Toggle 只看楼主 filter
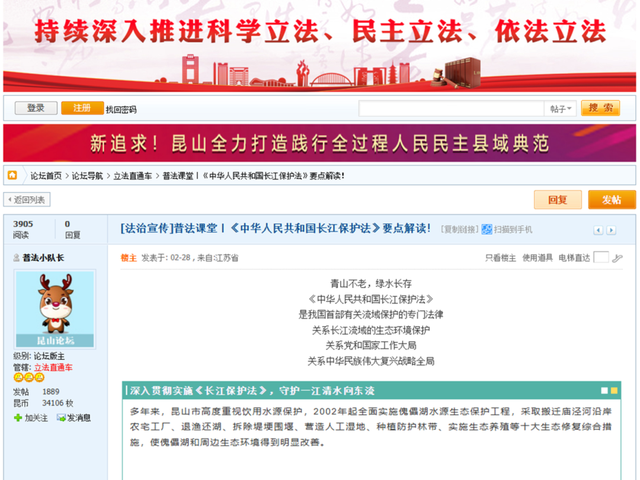This screenshot has height=480, width=640. [x=500, y=258]
